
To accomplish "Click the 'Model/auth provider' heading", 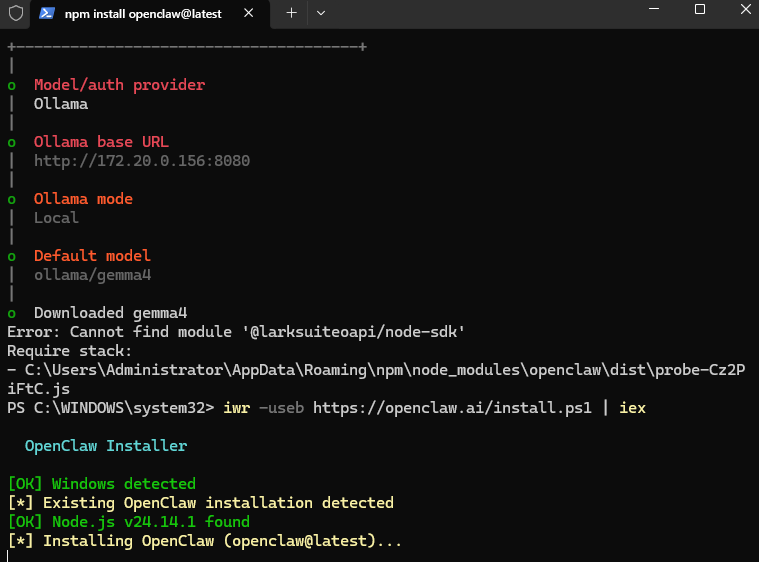I will pyautogui.click(x=120, y=85).
